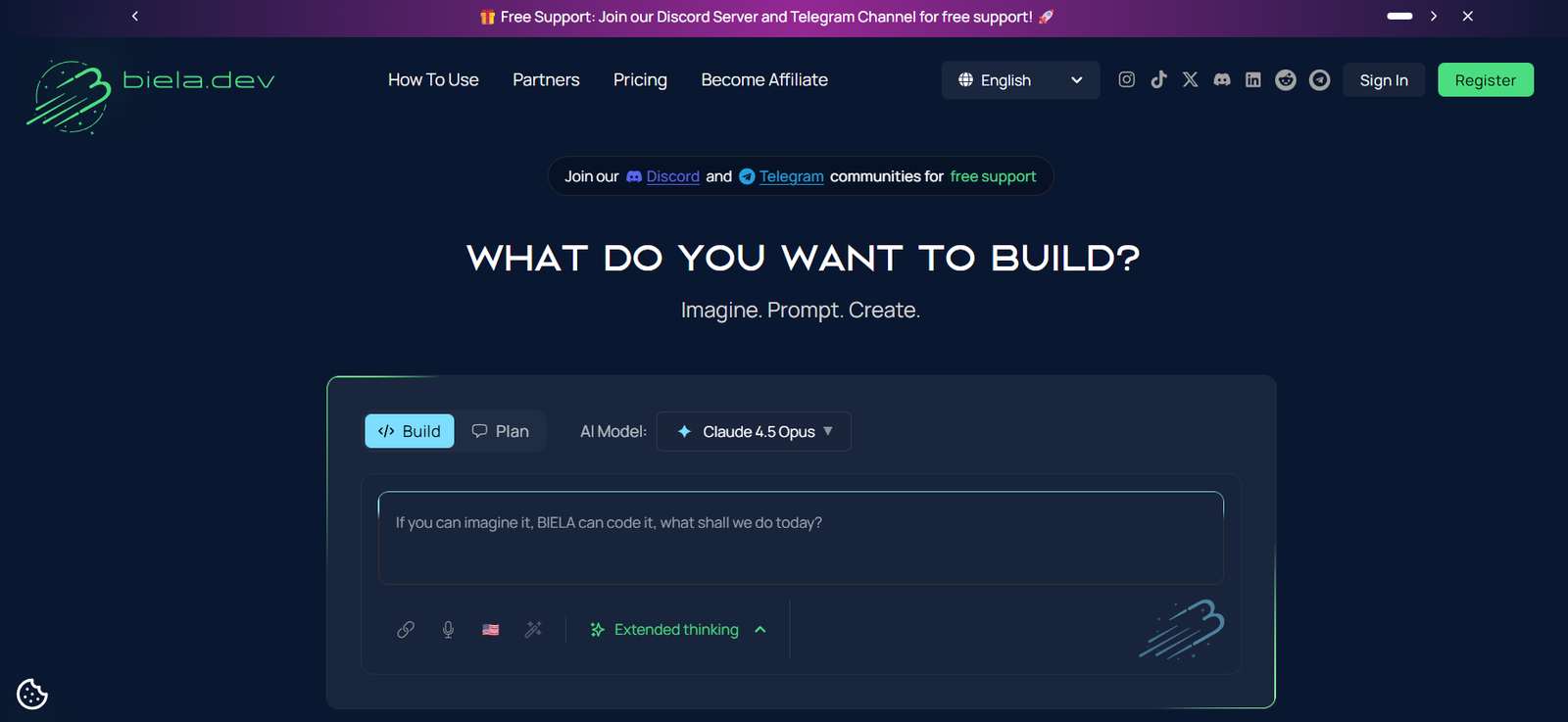The image size is (1568, 722).
Task: Switch to Build mode
Action: [x=410, y=431]
